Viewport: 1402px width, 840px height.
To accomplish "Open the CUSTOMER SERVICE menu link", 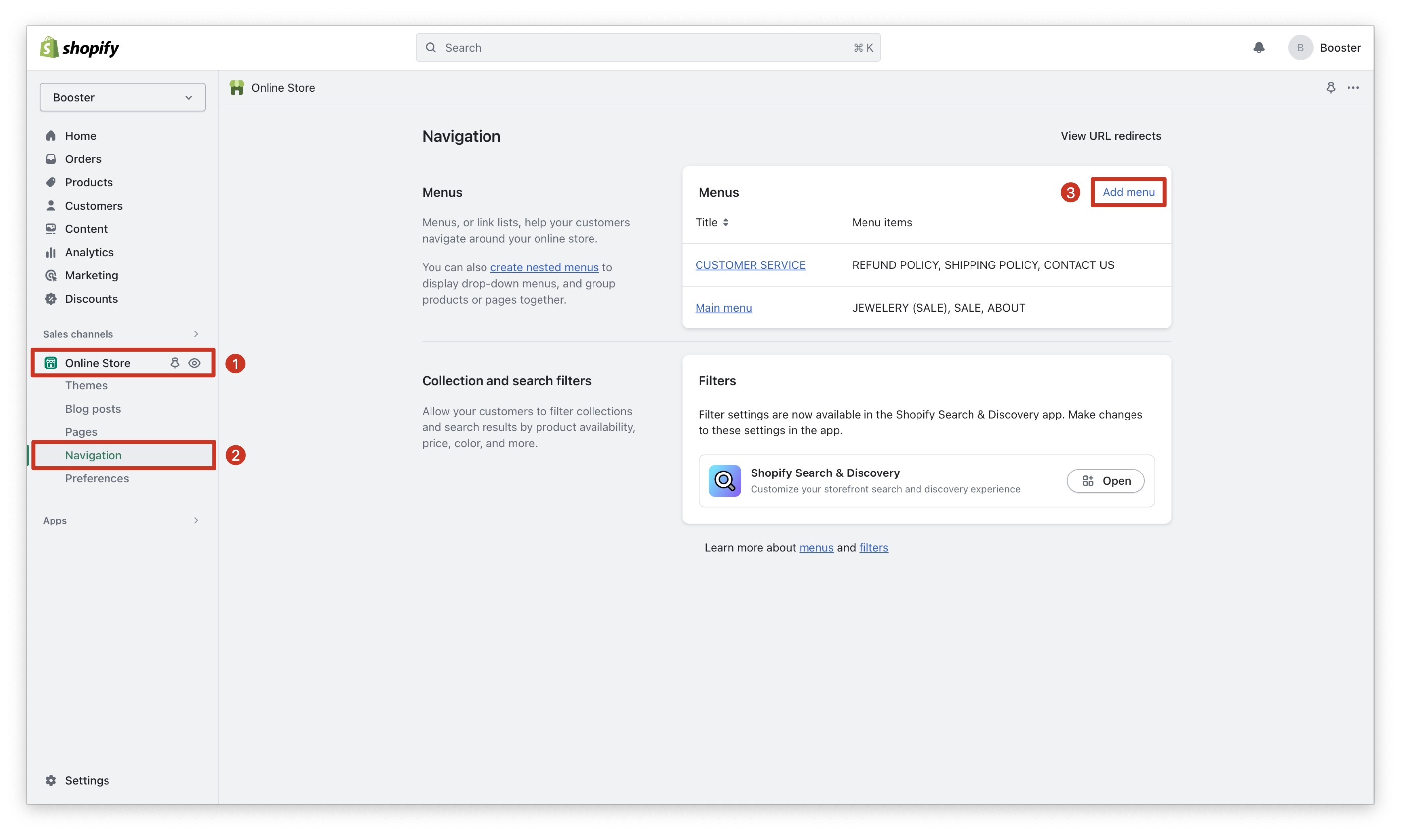I will (750, 265).
